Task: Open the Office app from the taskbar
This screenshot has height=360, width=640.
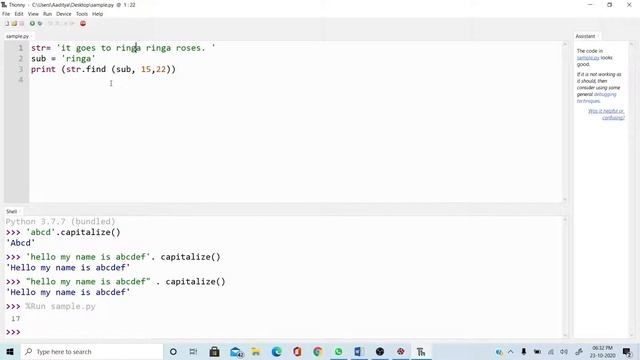Action: (x=297, y=351)
